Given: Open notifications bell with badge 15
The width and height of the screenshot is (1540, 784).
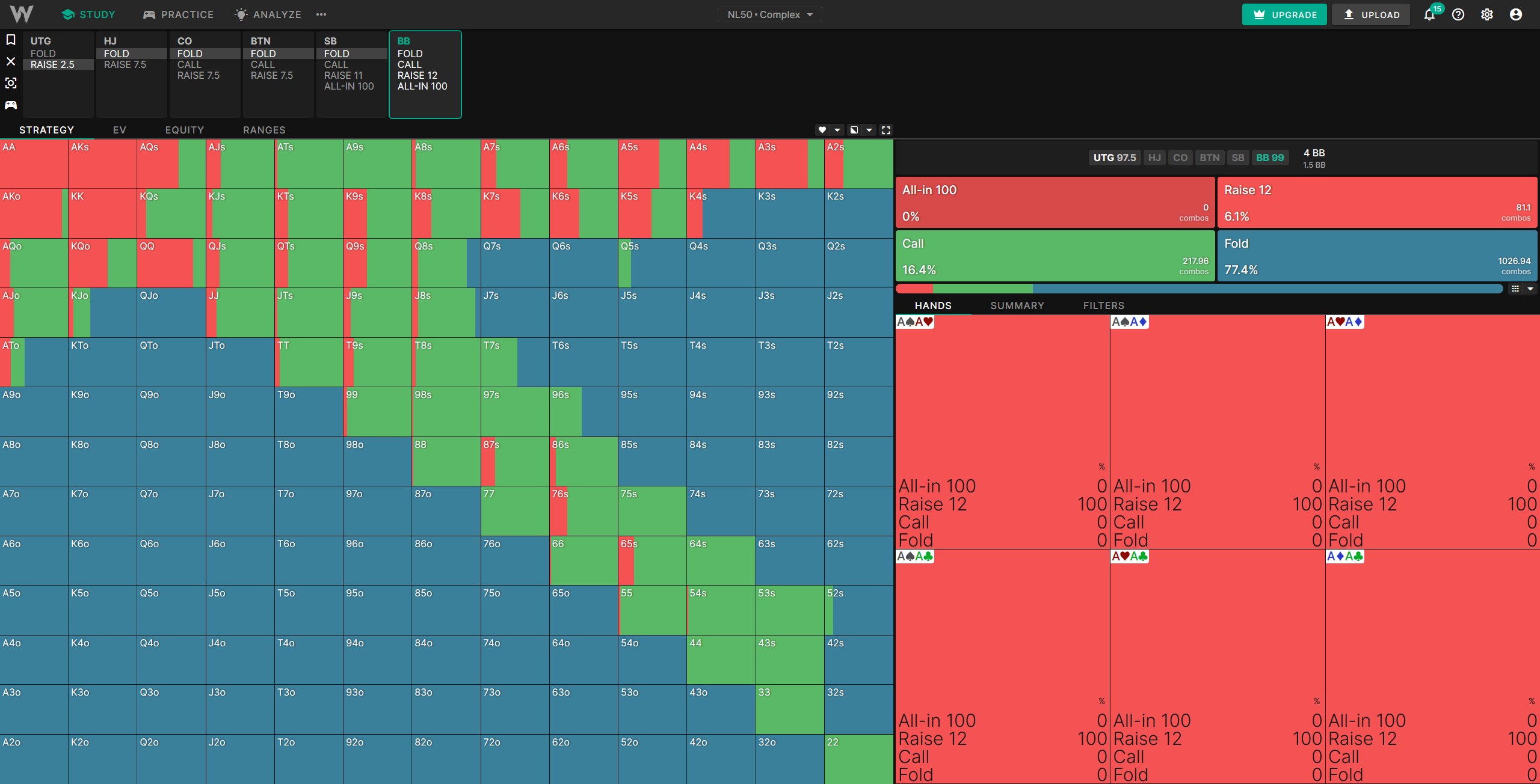Looking at the screenshot, I should click(1430, 14).
